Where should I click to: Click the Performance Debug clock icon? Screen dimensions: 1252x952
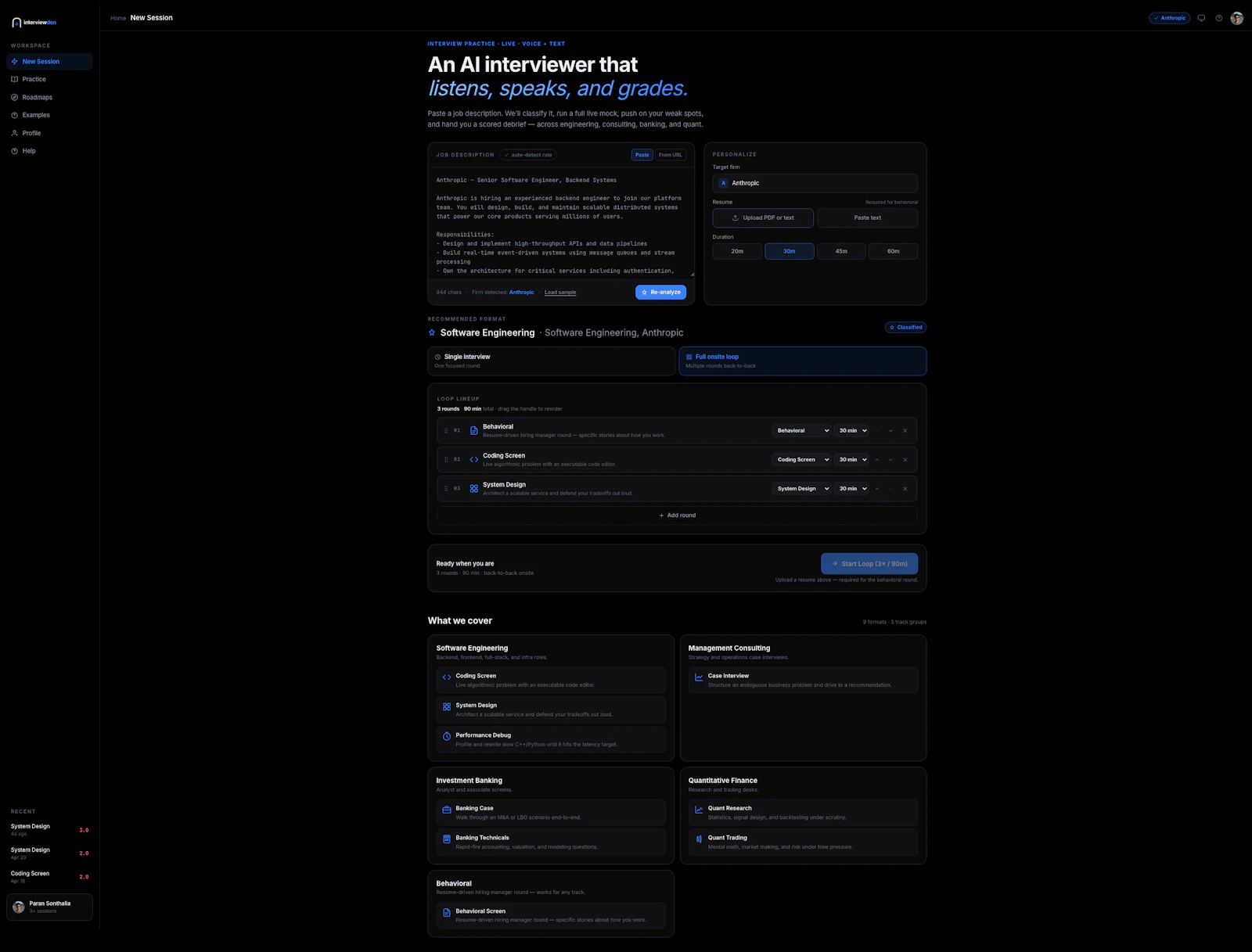coord(447,736)
